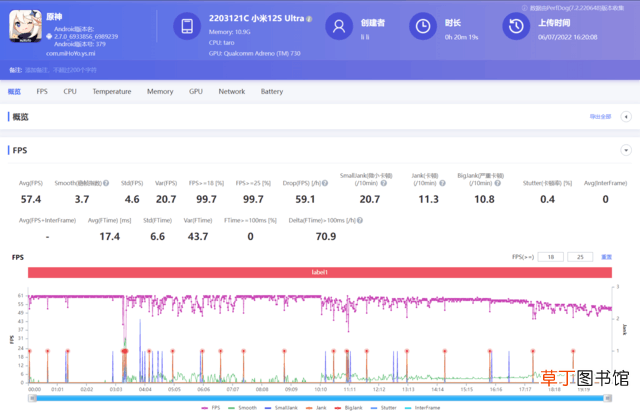Click the duration clock icon
Image resolution: width=640 pixels, height=413 pixels.
click(423, 26)
